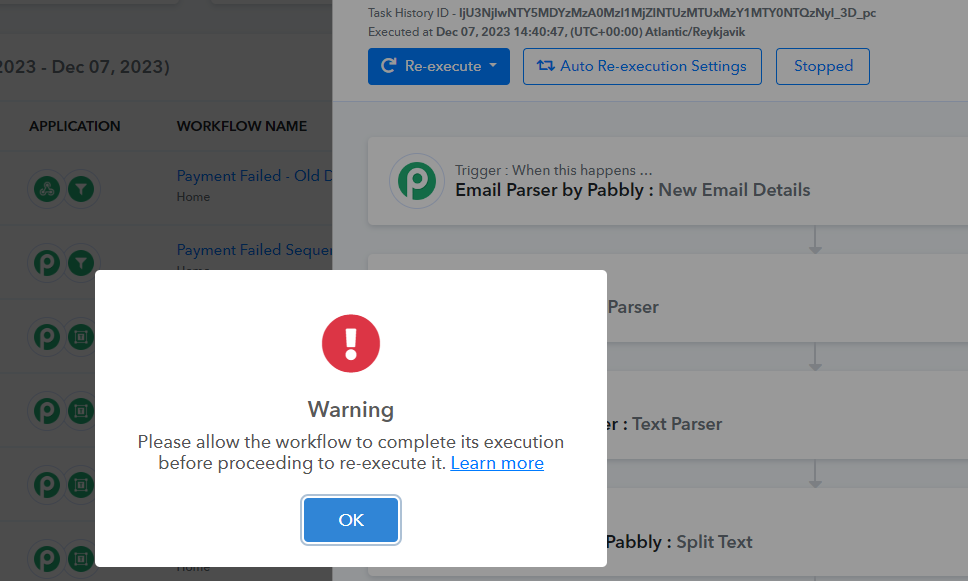
Task: Click the APPLICATION column header
Action: pos(75,126)
